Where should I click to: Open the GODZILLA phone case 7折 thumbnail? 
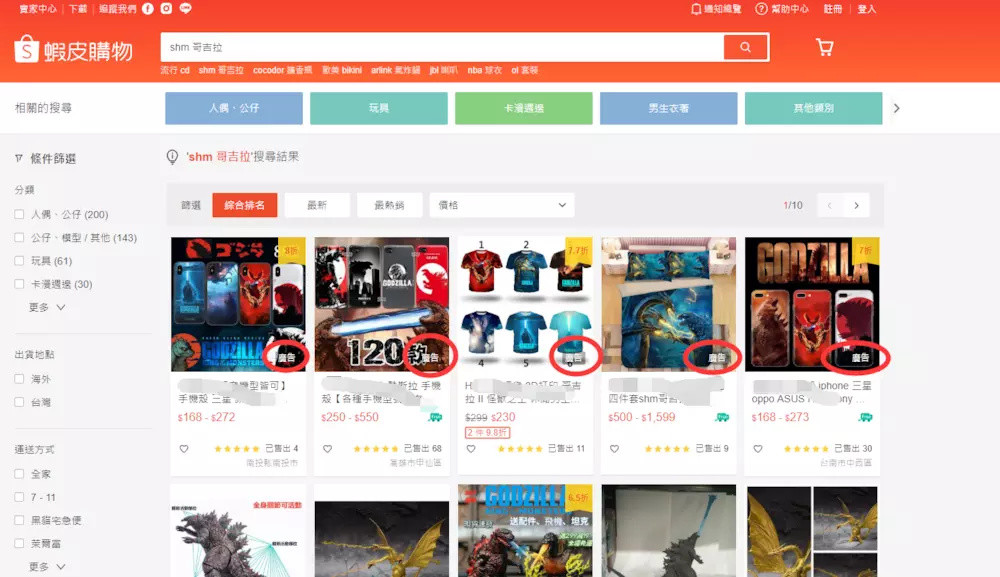point(812,304)
